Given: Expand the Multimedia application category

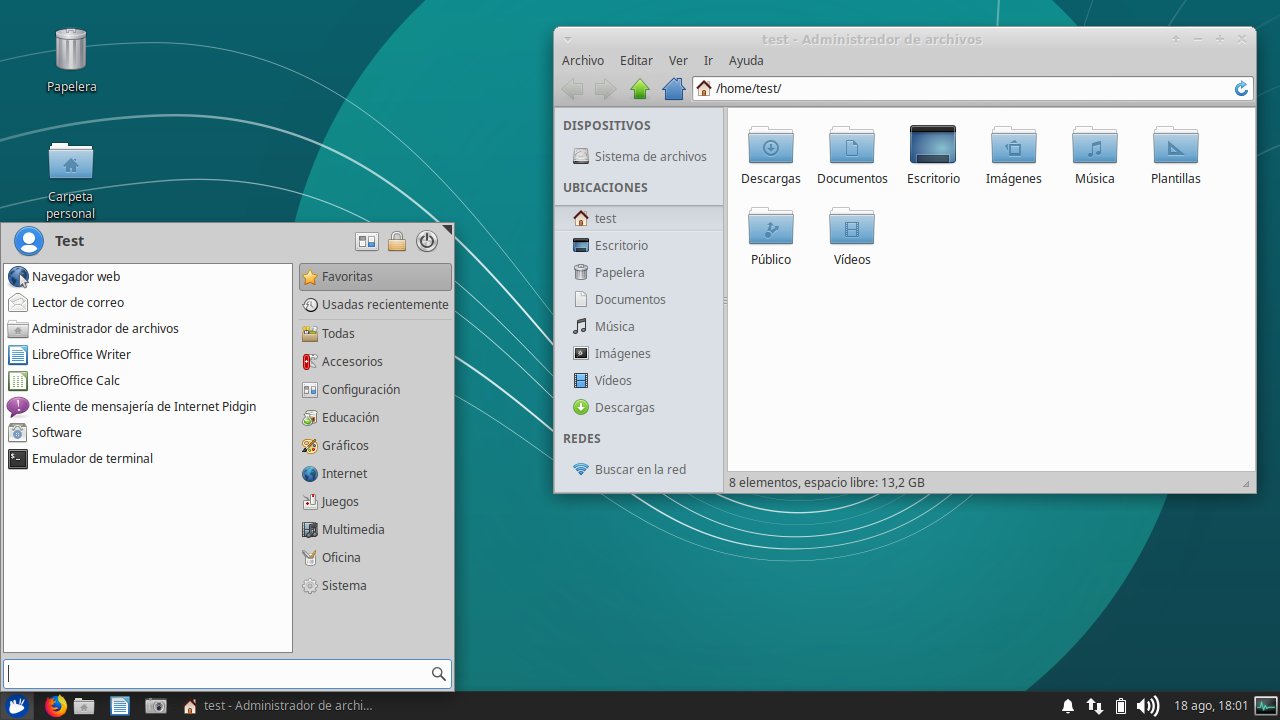Looking at the screenshot, I should [x=353, y=530].
